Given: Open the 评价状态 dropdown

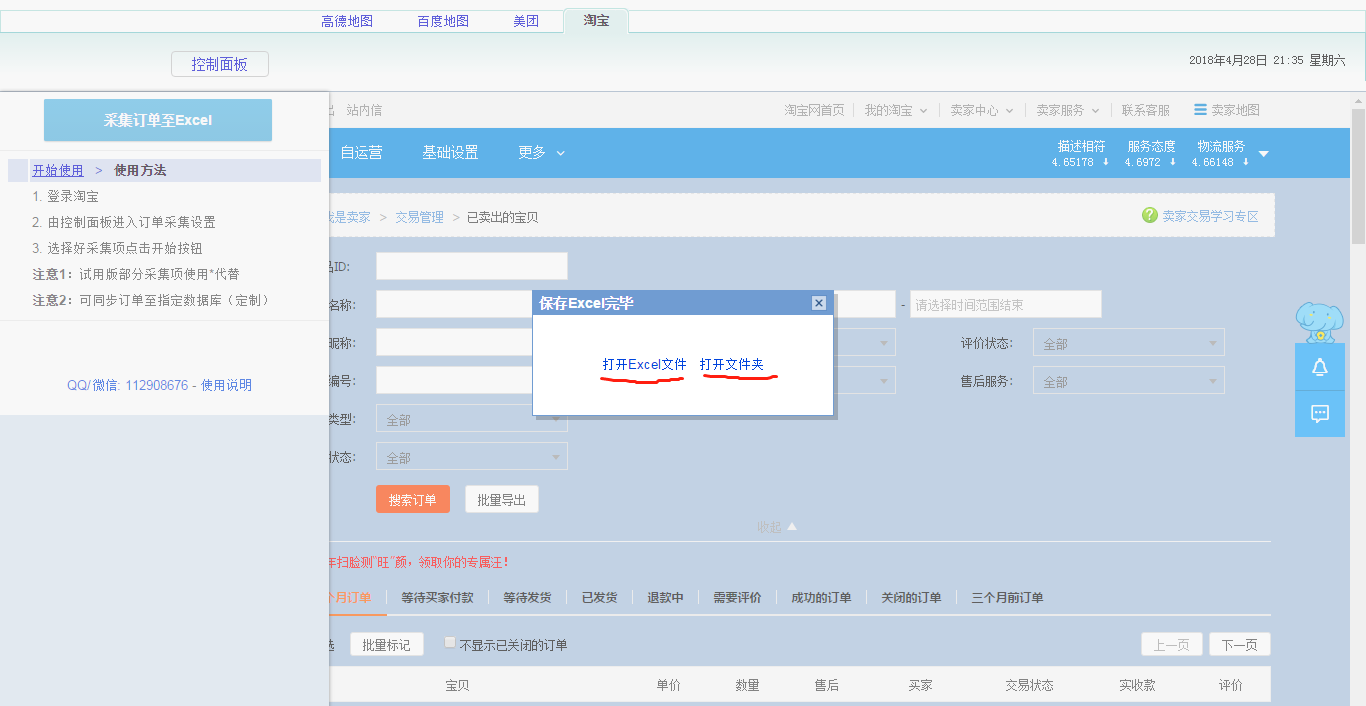Looking at the screenshot, I should (x=1129, y=343).
